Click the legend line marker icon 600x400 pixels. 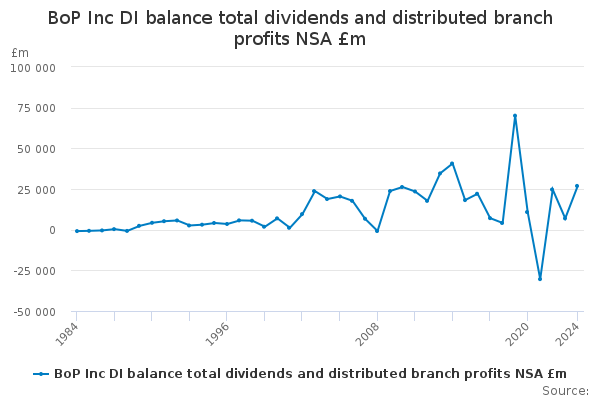[41, 374]
